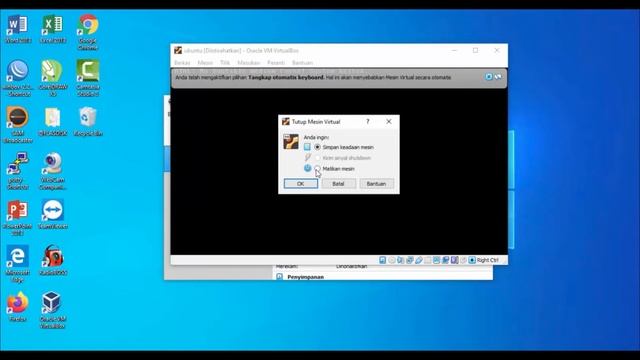Select the Simpan keadaan mesin radio option
This screenshot has height=360, width=640.
click(318, 147)
